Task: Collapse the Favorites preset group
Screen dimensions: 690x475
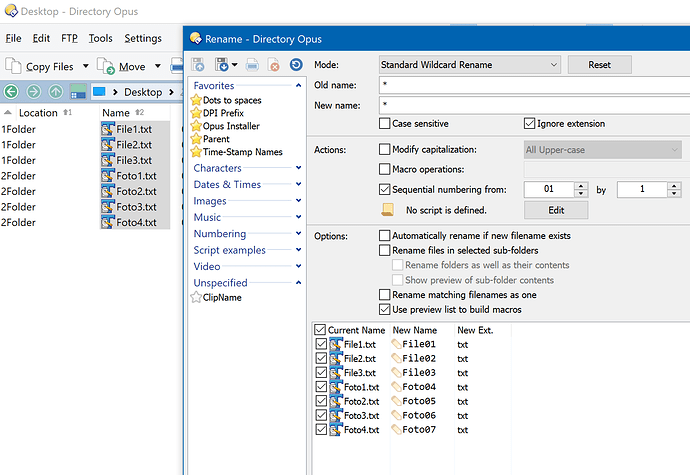Action: (299, 85)
